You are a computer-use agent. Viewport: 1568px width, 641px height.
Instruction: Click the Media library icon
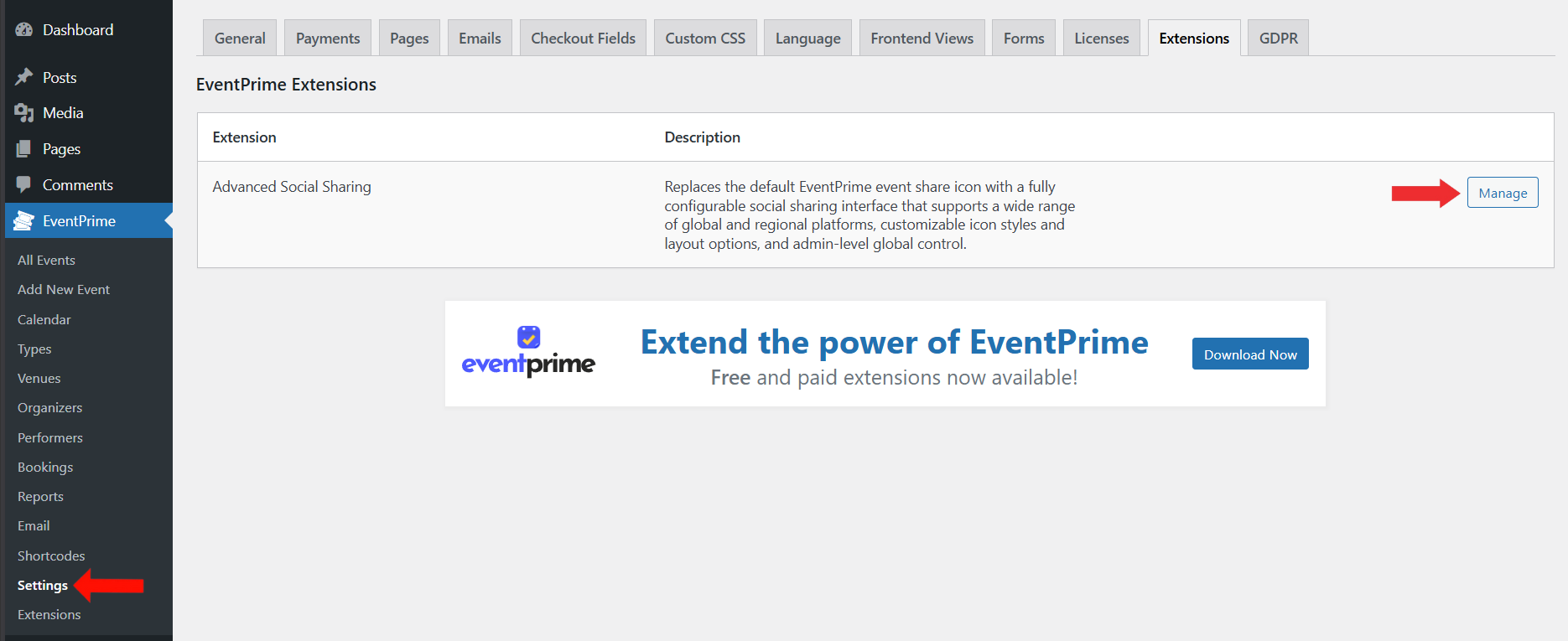pos(24,113)
